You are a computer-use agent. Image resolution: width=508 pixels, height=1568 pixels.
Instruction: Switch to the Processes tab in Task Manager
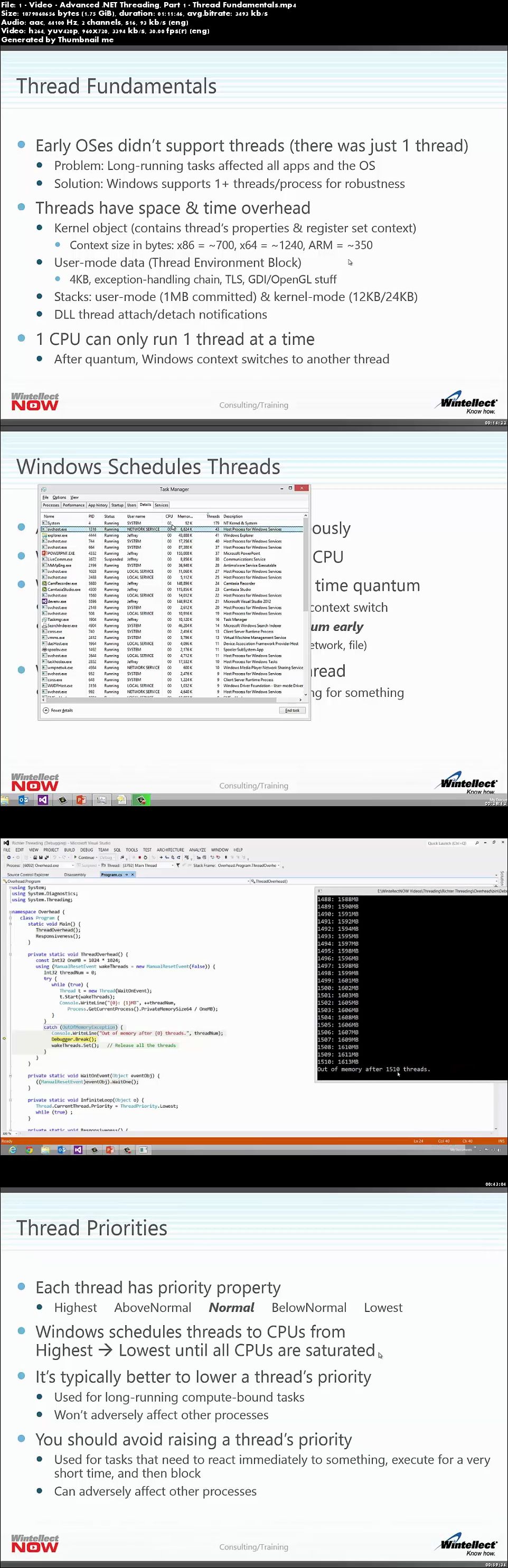51,505
